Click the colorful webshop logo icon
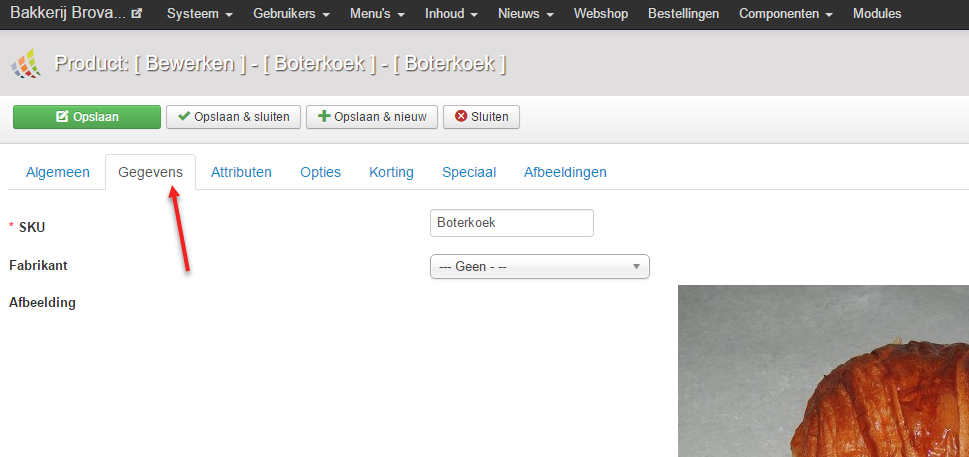Screen dimensions: 969x457 tap(26, 63)
